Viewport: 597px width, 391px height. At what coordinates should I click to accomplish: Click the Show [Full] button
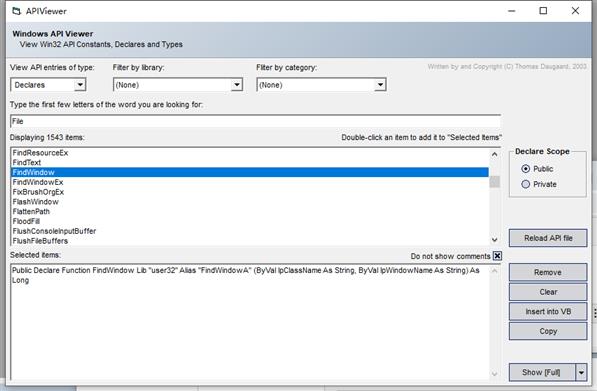pos(542,372)
